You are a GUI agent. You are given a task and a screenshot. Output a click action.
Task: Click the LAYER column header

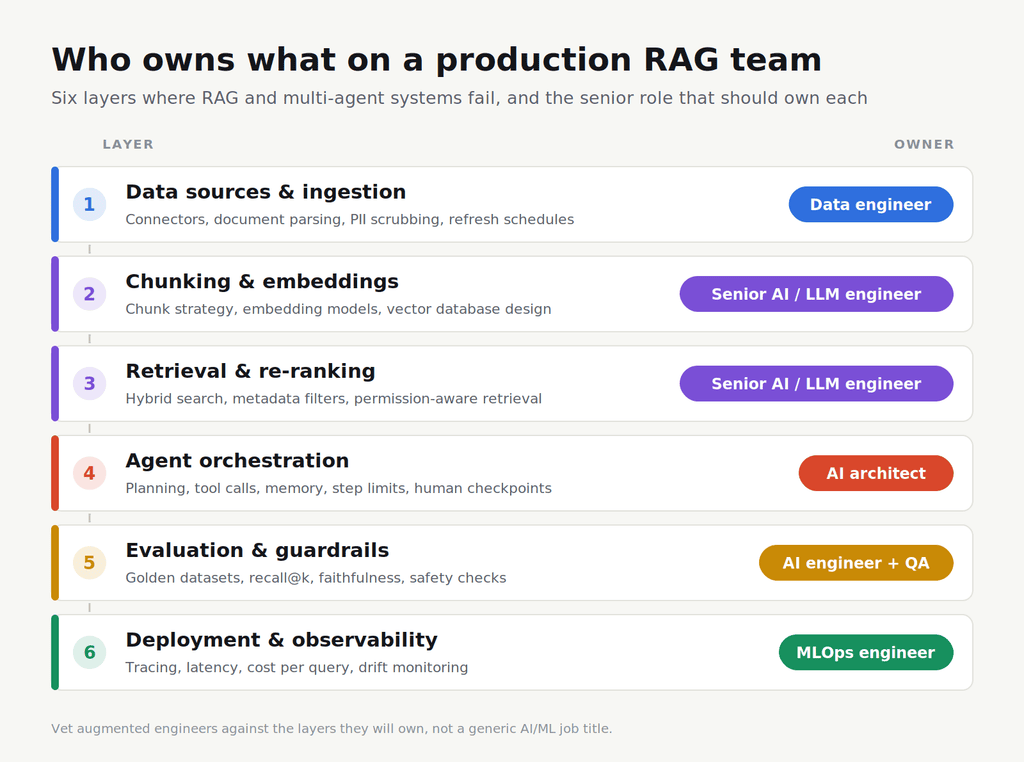128,144
